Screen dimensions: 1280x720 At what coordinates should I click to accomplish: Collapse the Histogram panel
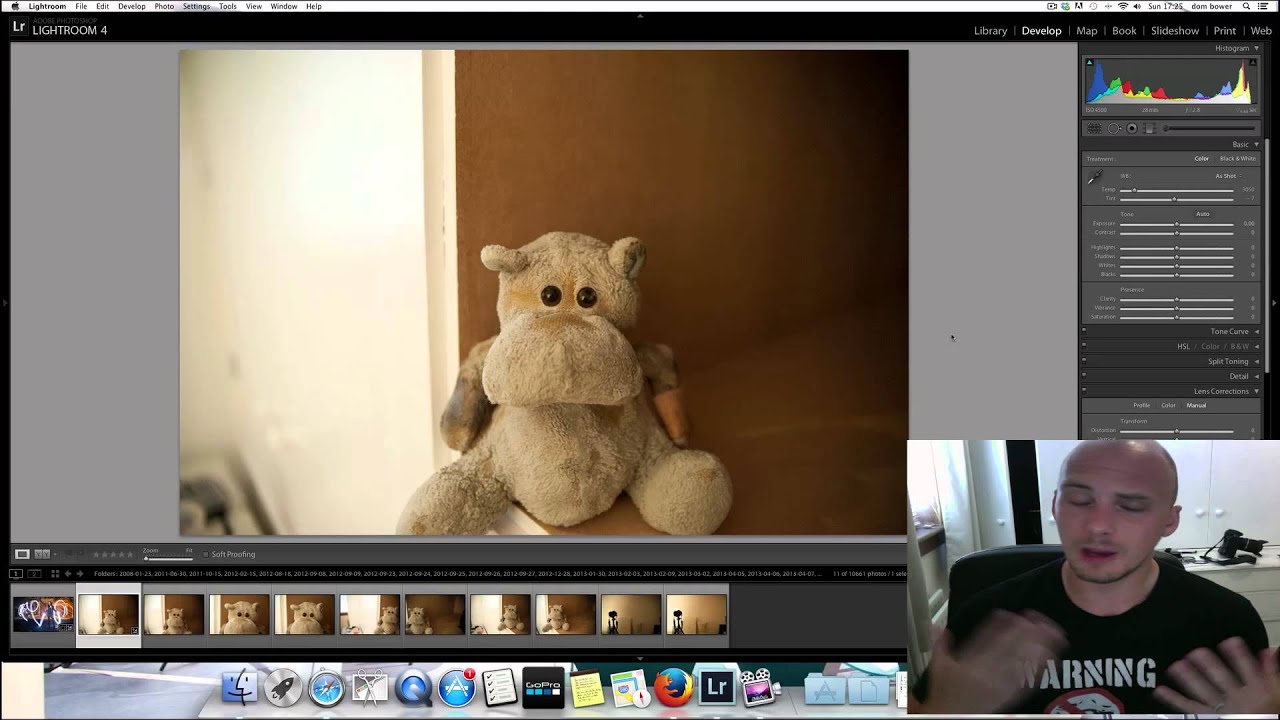1257,48
